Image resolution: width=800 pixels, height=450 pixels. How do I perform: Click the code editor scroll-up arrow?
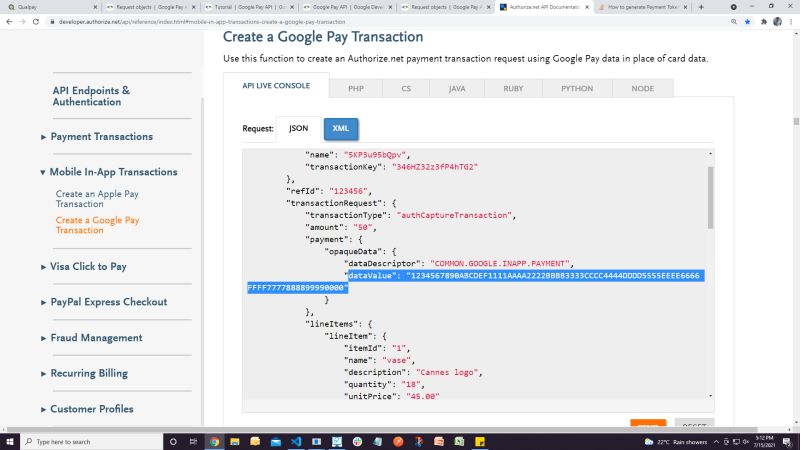(x=710, y=154)
